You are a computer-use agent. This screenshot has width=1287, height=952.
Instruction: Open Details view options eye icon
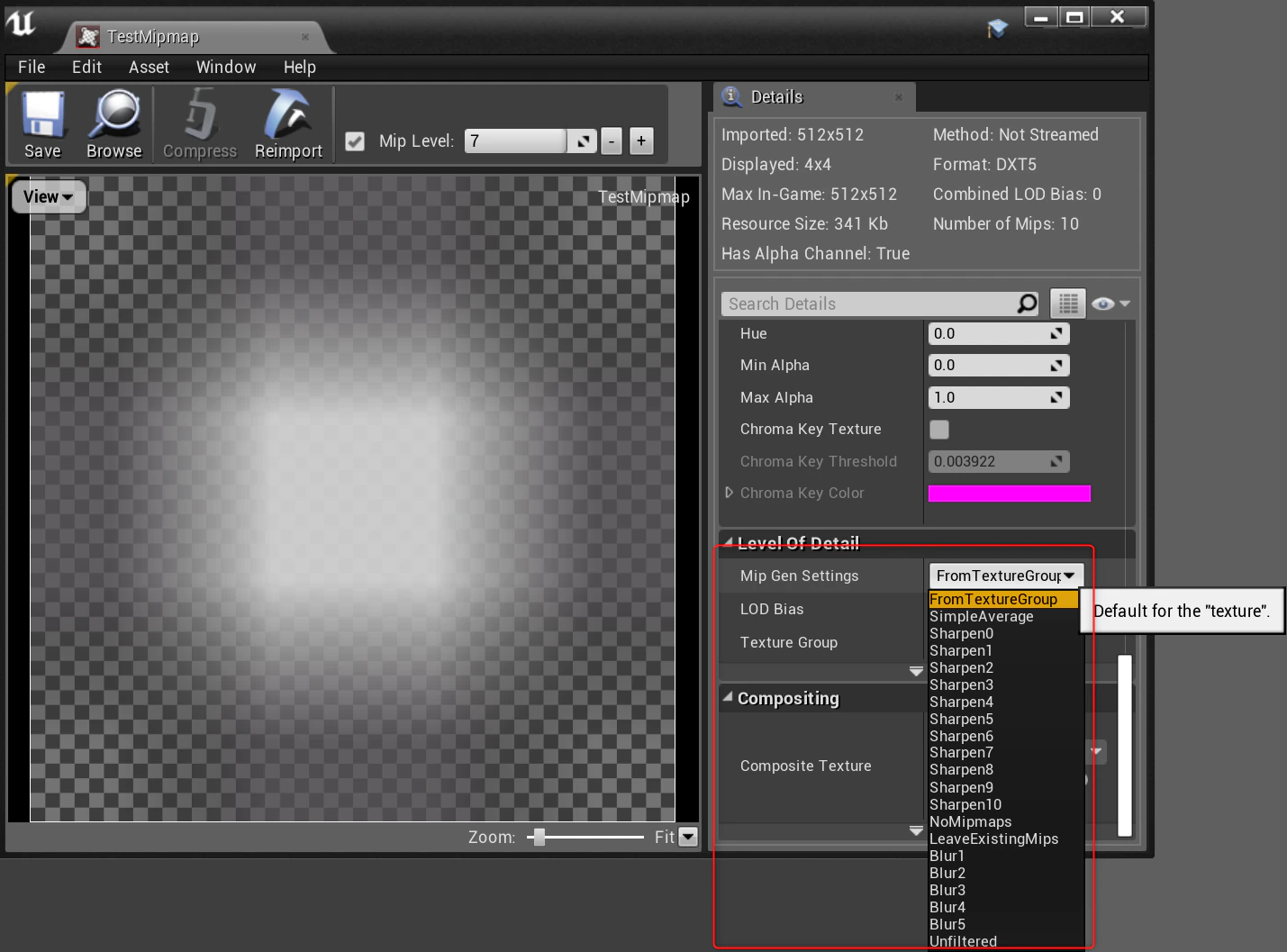tap(1110, 304)
